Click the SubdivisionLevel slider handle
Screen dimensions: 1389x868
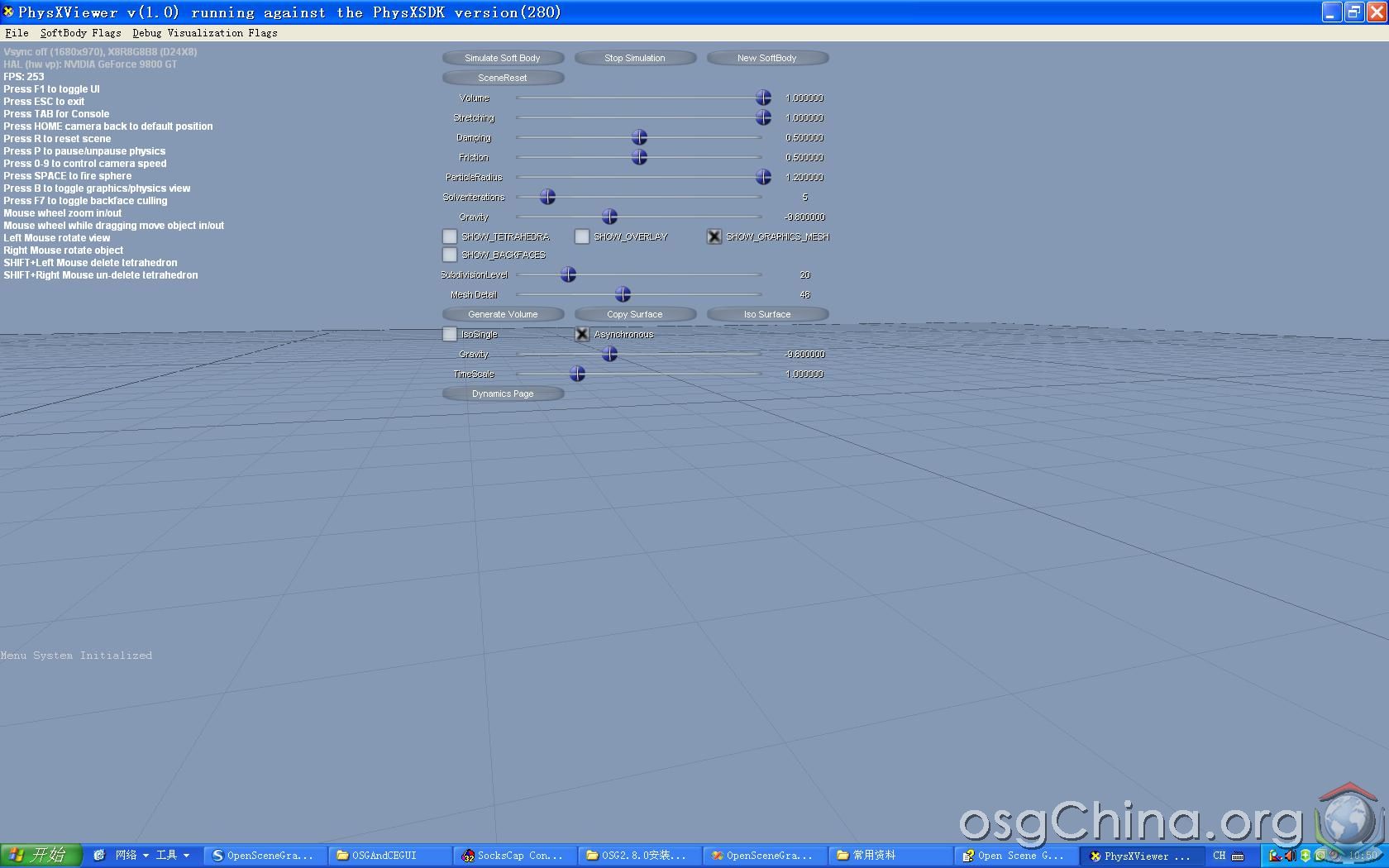568,274
